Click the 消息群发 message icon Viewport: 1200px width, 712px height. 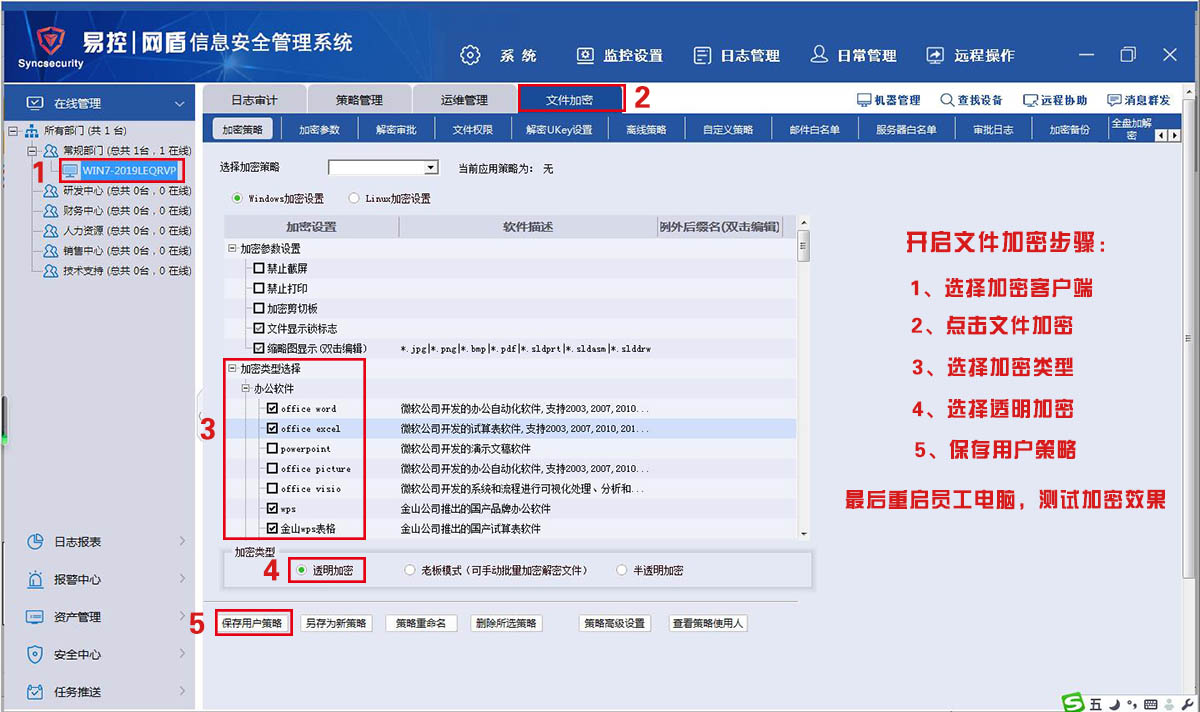point(1114,100)
